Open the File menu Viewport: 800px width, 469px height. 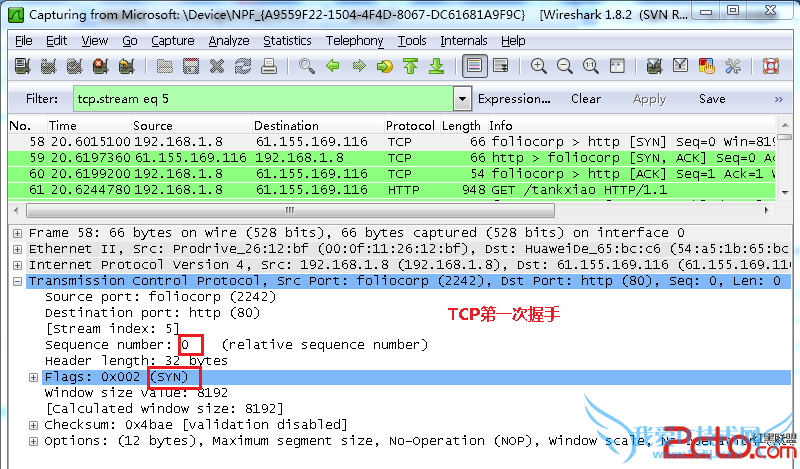point(23,40)
